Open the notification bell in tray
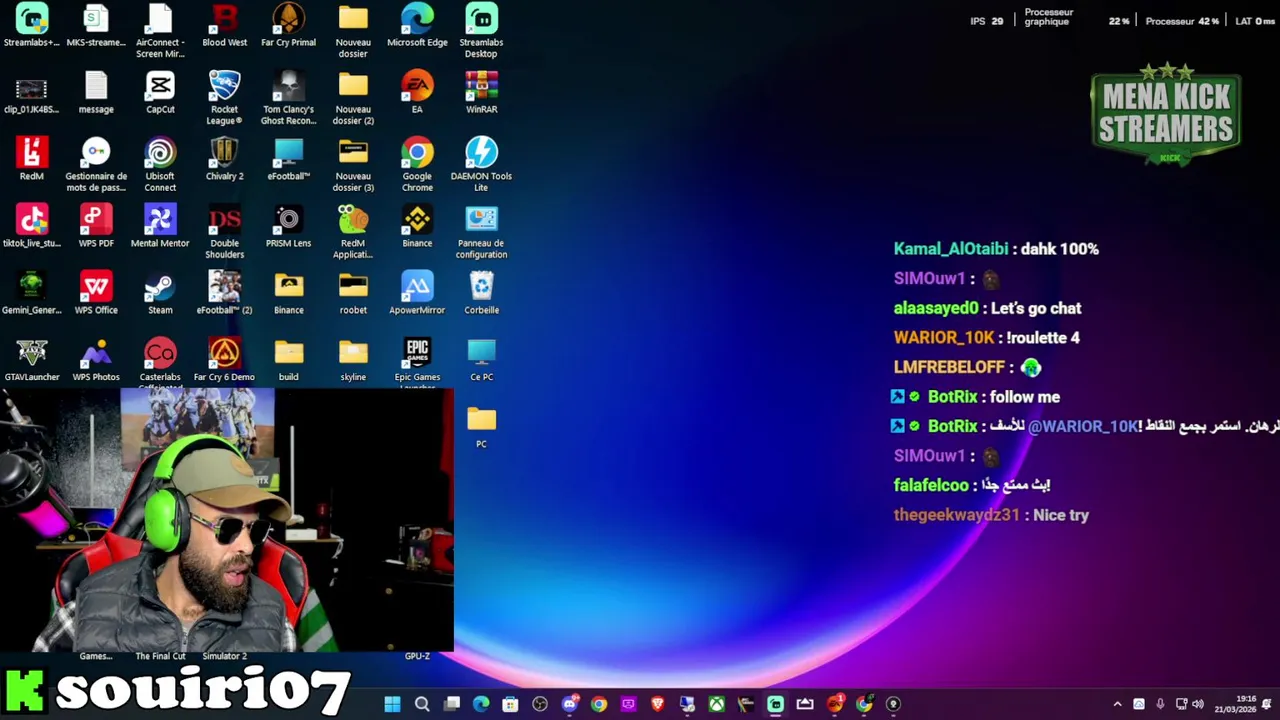 (x=1266, y=704)
